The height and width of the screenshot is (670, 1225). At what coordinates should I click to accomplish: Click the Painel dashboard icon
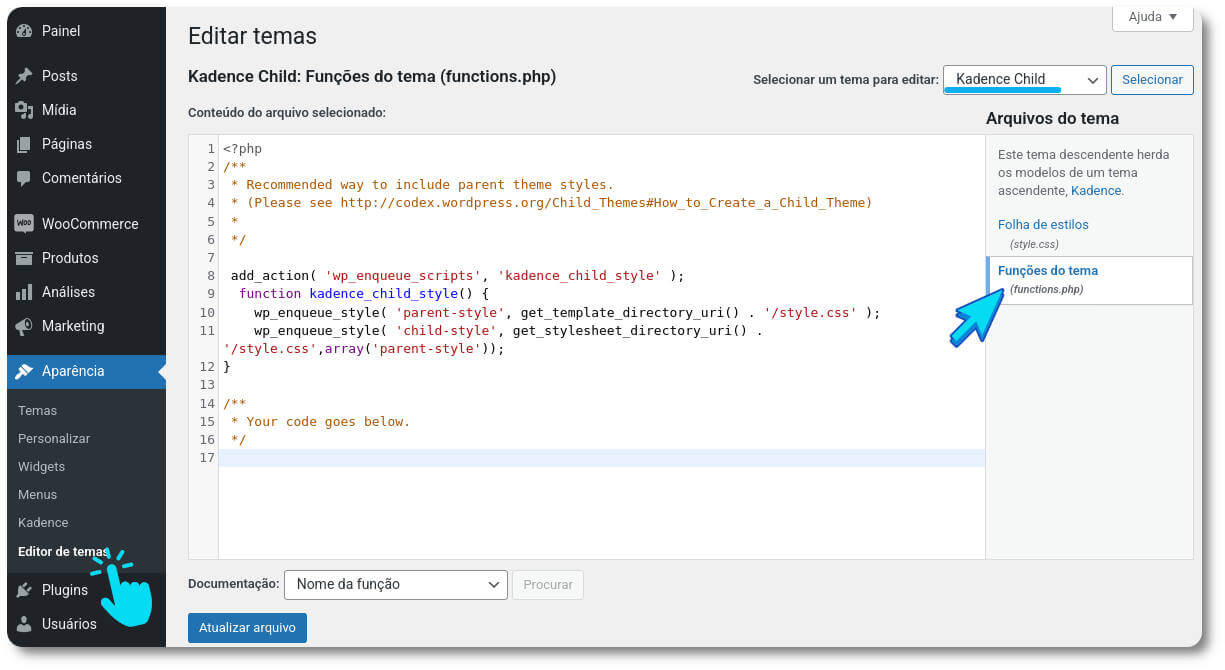coord(24,31)
